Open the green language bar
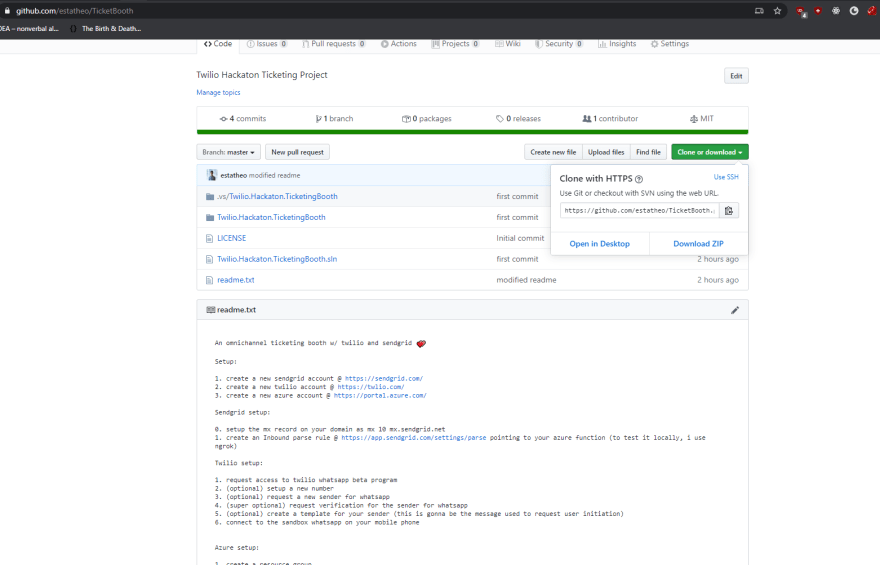 tap(472, 132)
